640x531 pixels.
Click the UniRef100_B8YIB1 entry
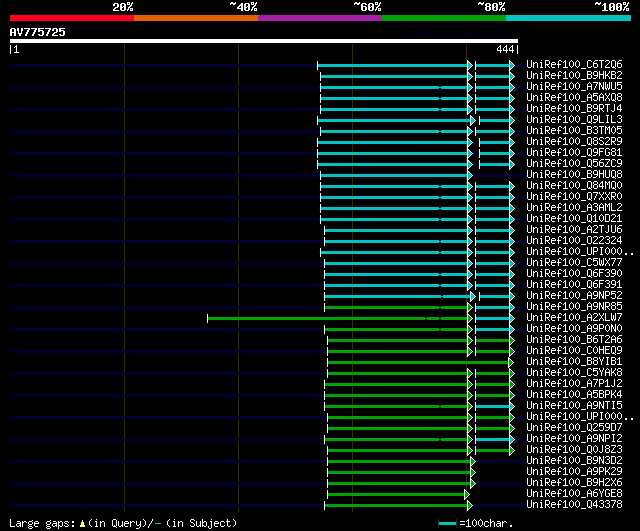pyautogui.click(x=574, y=362)
